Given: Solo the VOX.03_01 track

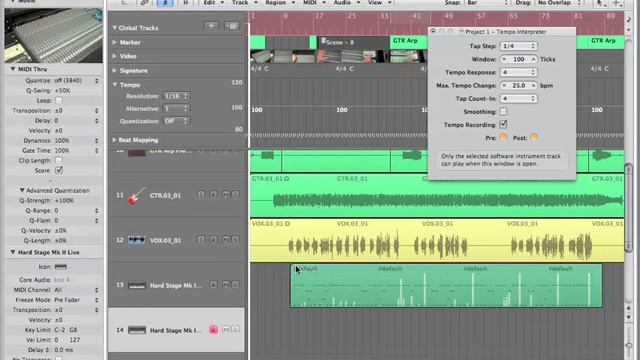Looking at the screenshot, I should pyautogui.click(x=236, y=240).
